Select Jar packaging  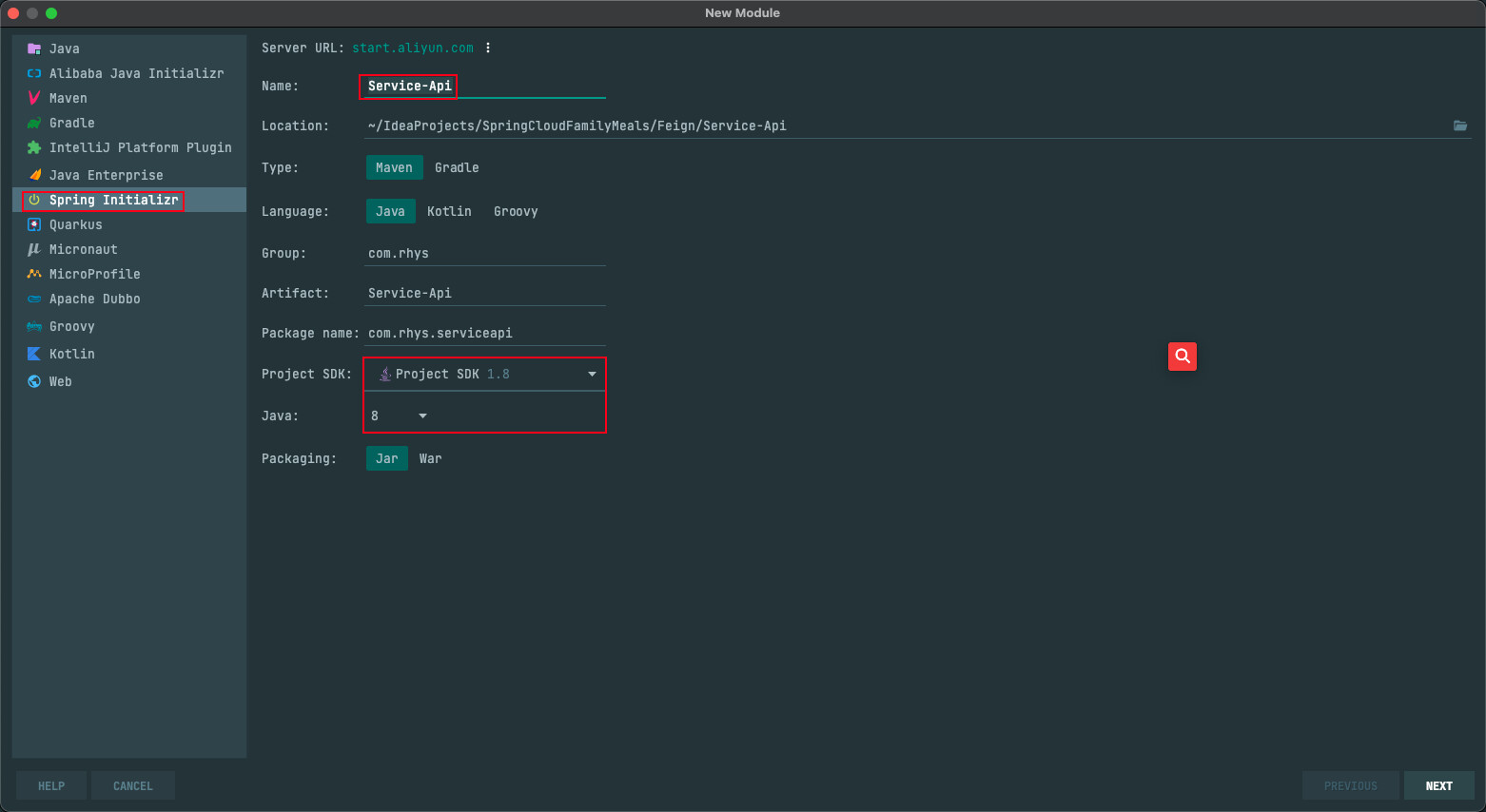click(x=386, y=458)
